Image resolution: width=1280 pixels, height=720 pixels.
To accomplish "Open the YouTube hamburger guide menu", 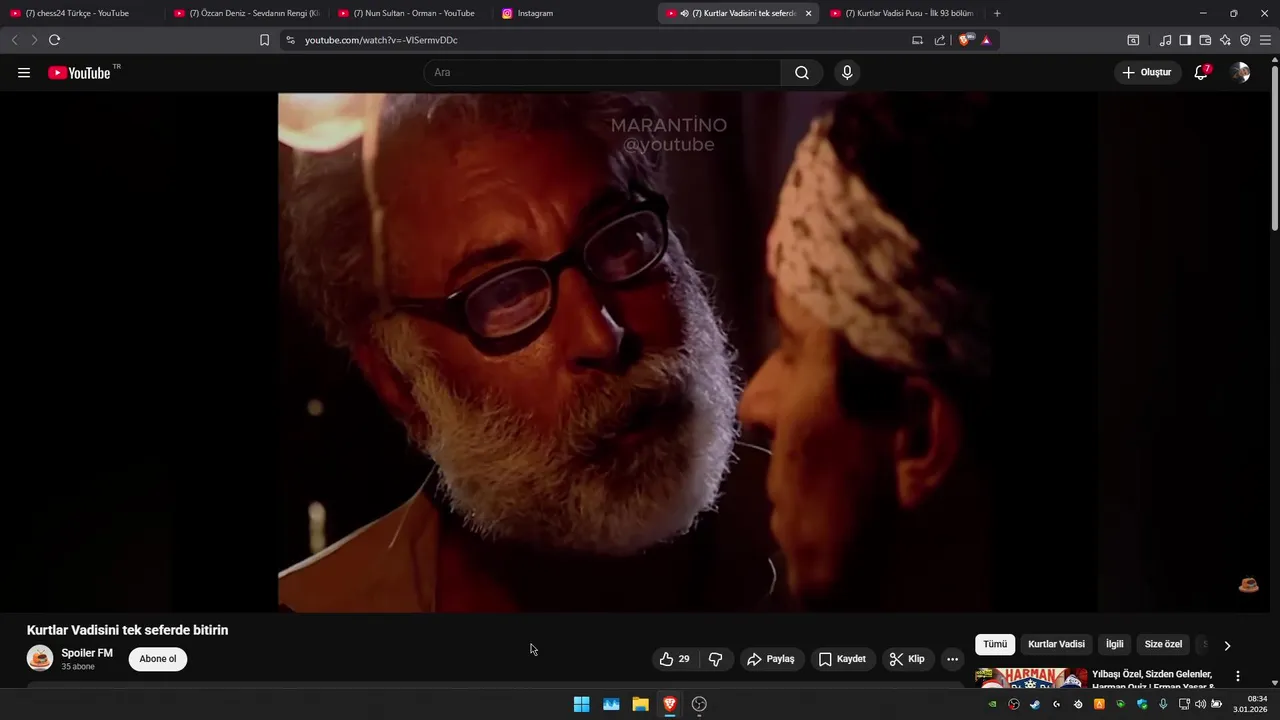I will (x=24, y=73).
